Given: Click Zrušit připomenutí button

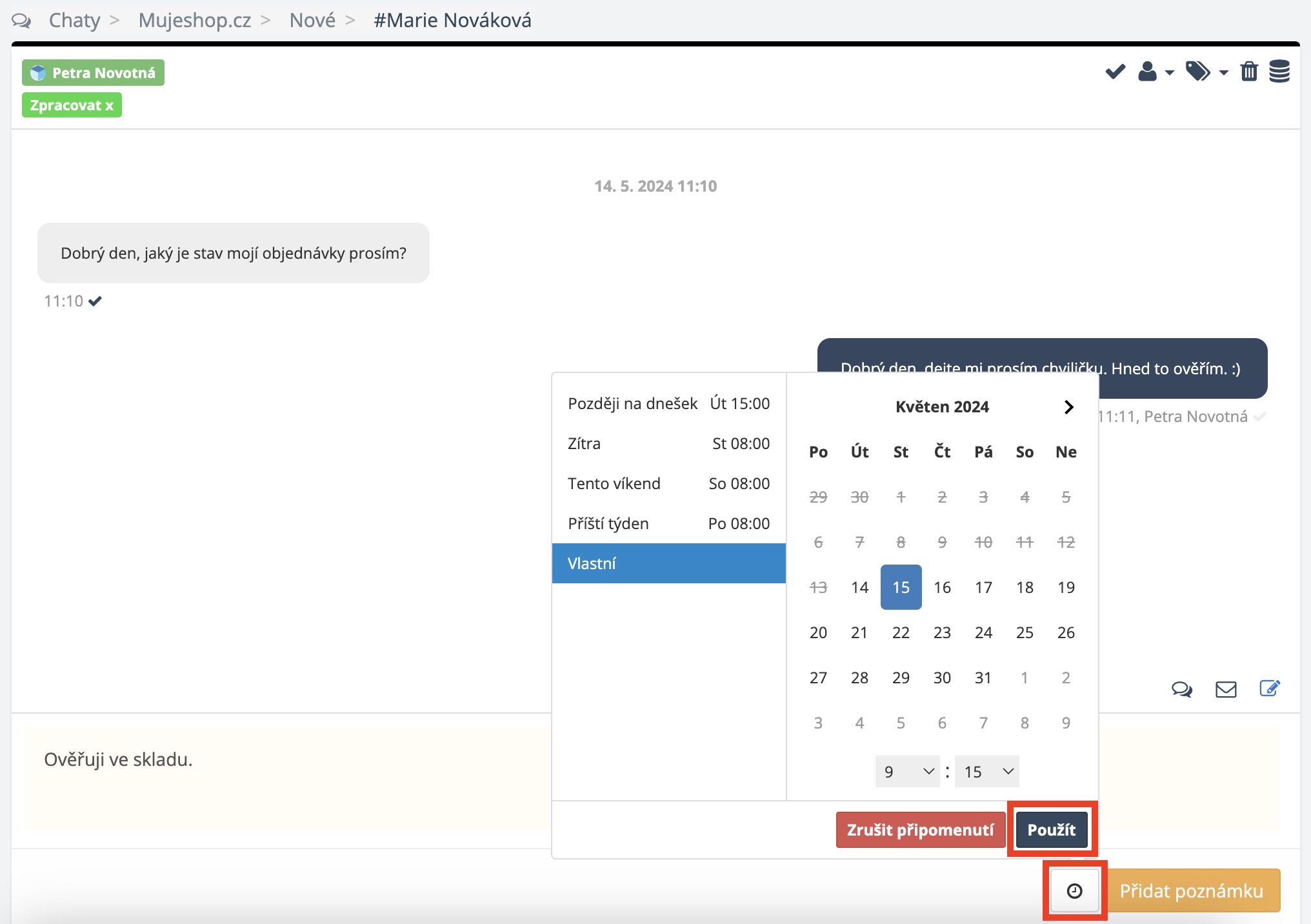Looking at the screenshot, I should pos(920,830).
